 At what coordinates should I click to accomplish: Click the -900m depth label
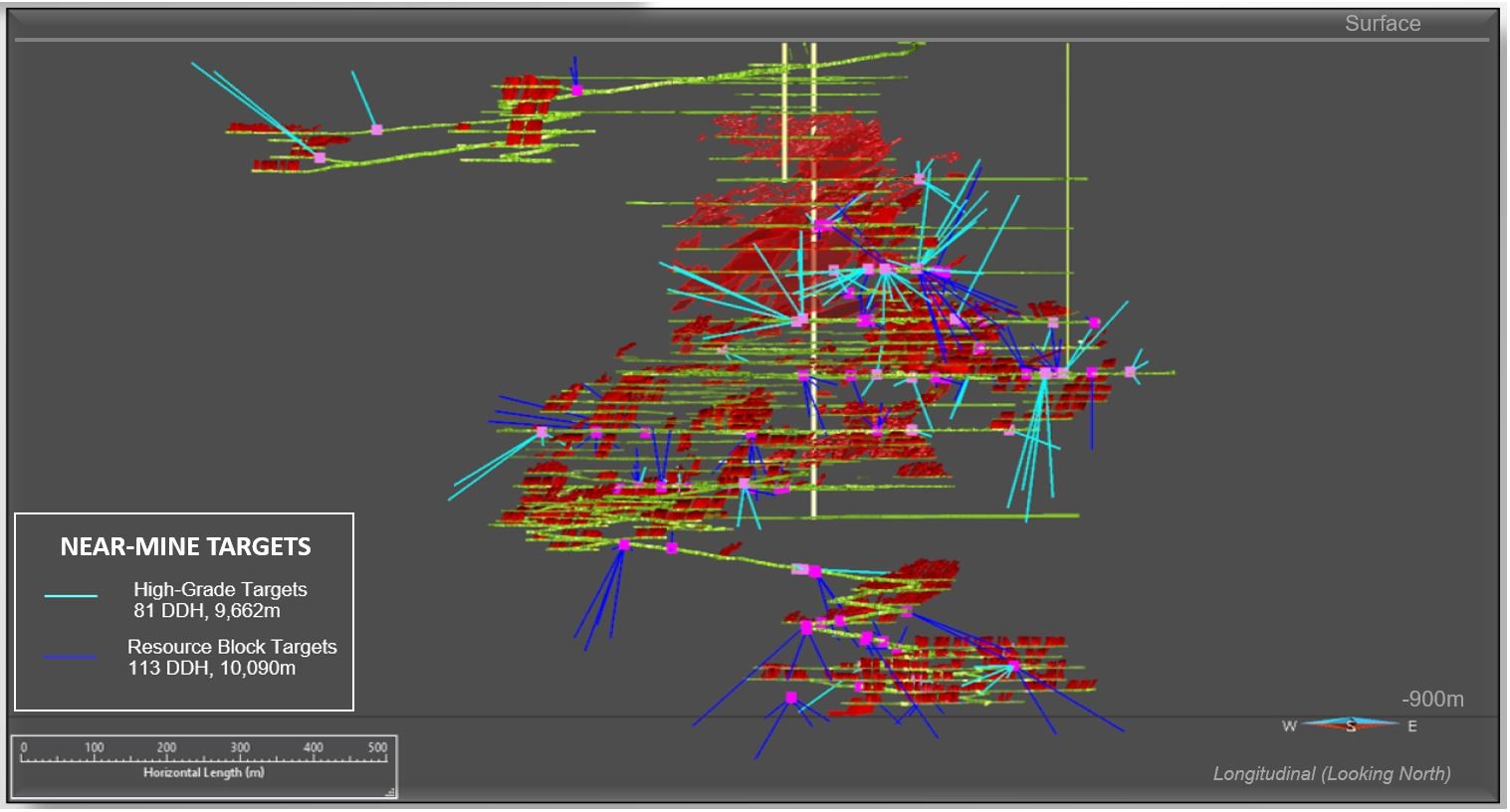[1432, 700]
